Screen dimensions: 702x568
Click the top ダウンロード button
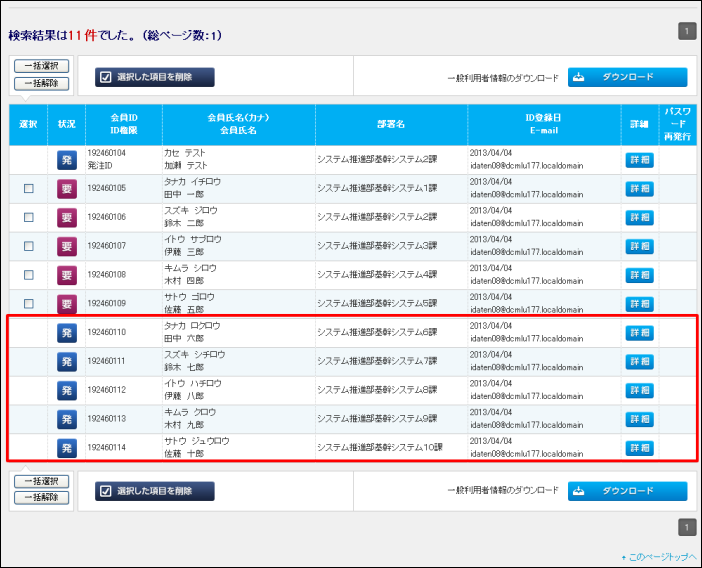coord(627,77)
